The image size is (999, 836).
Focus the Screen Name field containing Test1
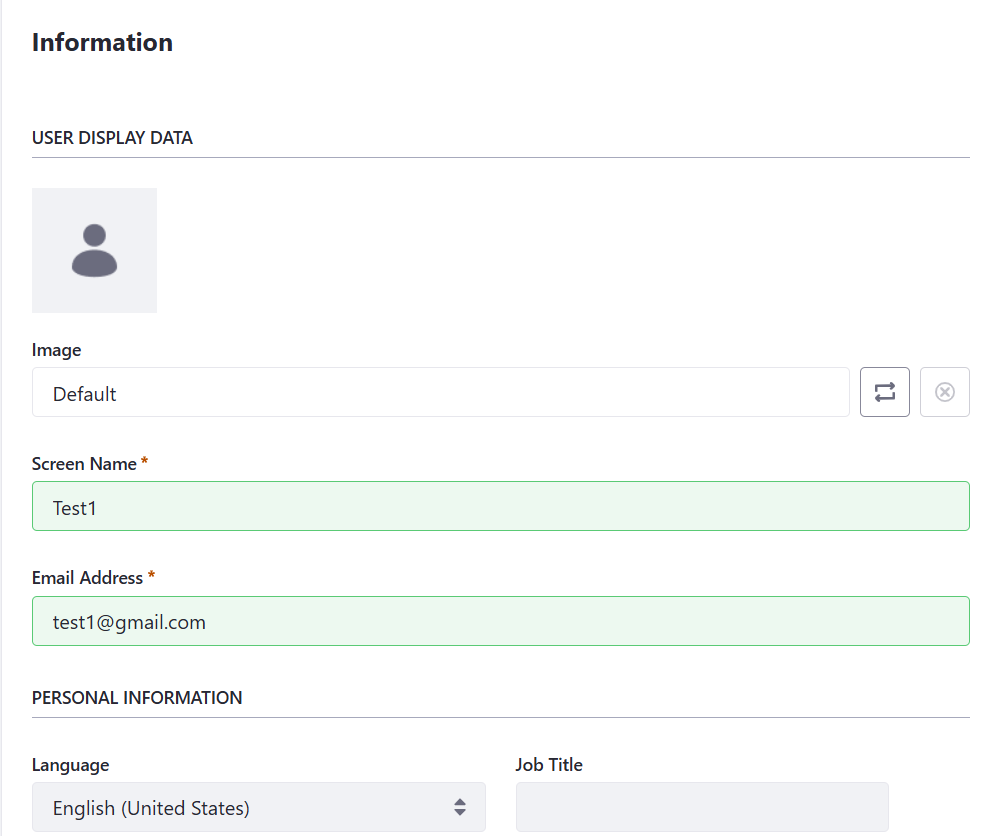tap(501, 506)
